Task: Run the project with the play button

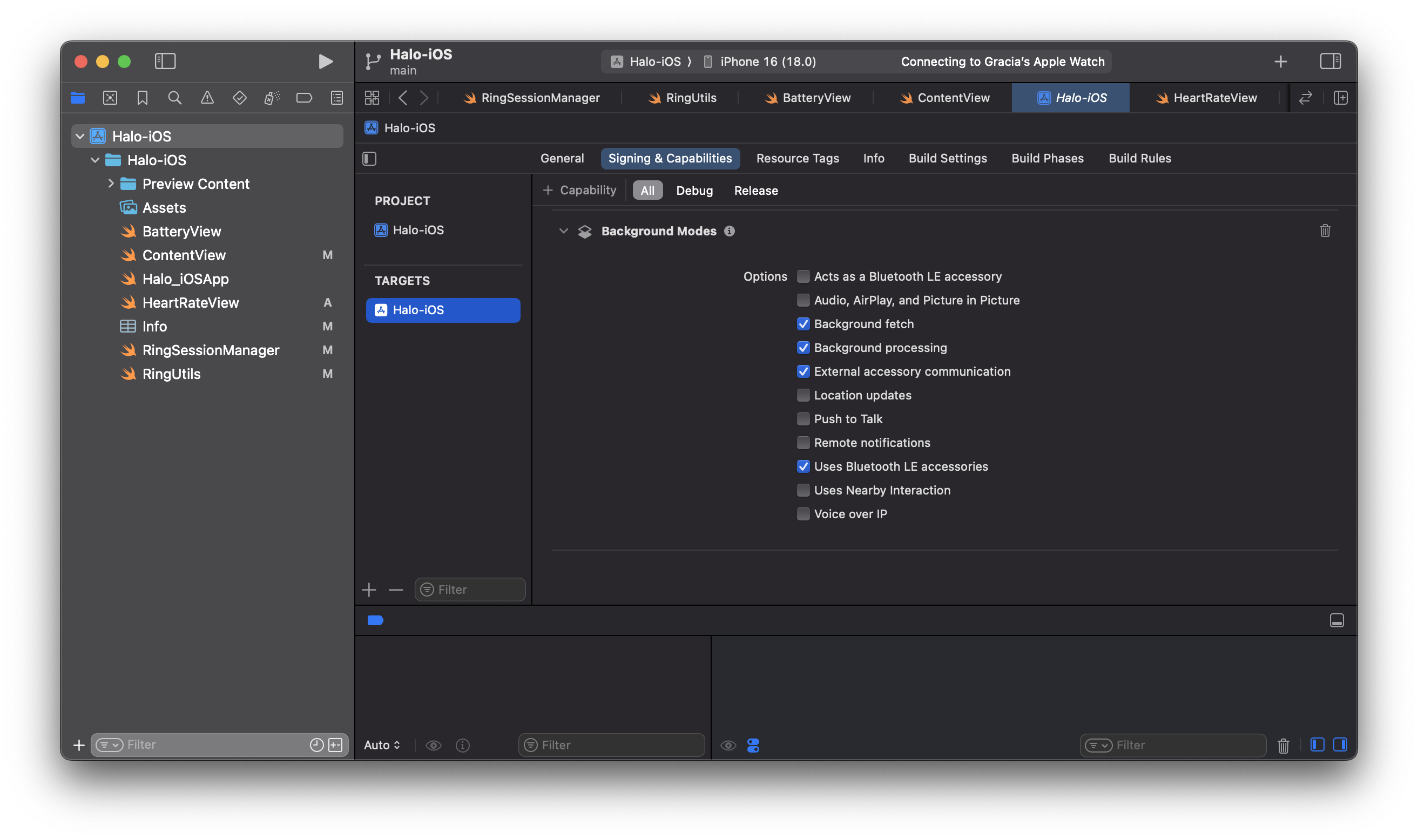Action: pyautogui.click(x=325, y=61)
